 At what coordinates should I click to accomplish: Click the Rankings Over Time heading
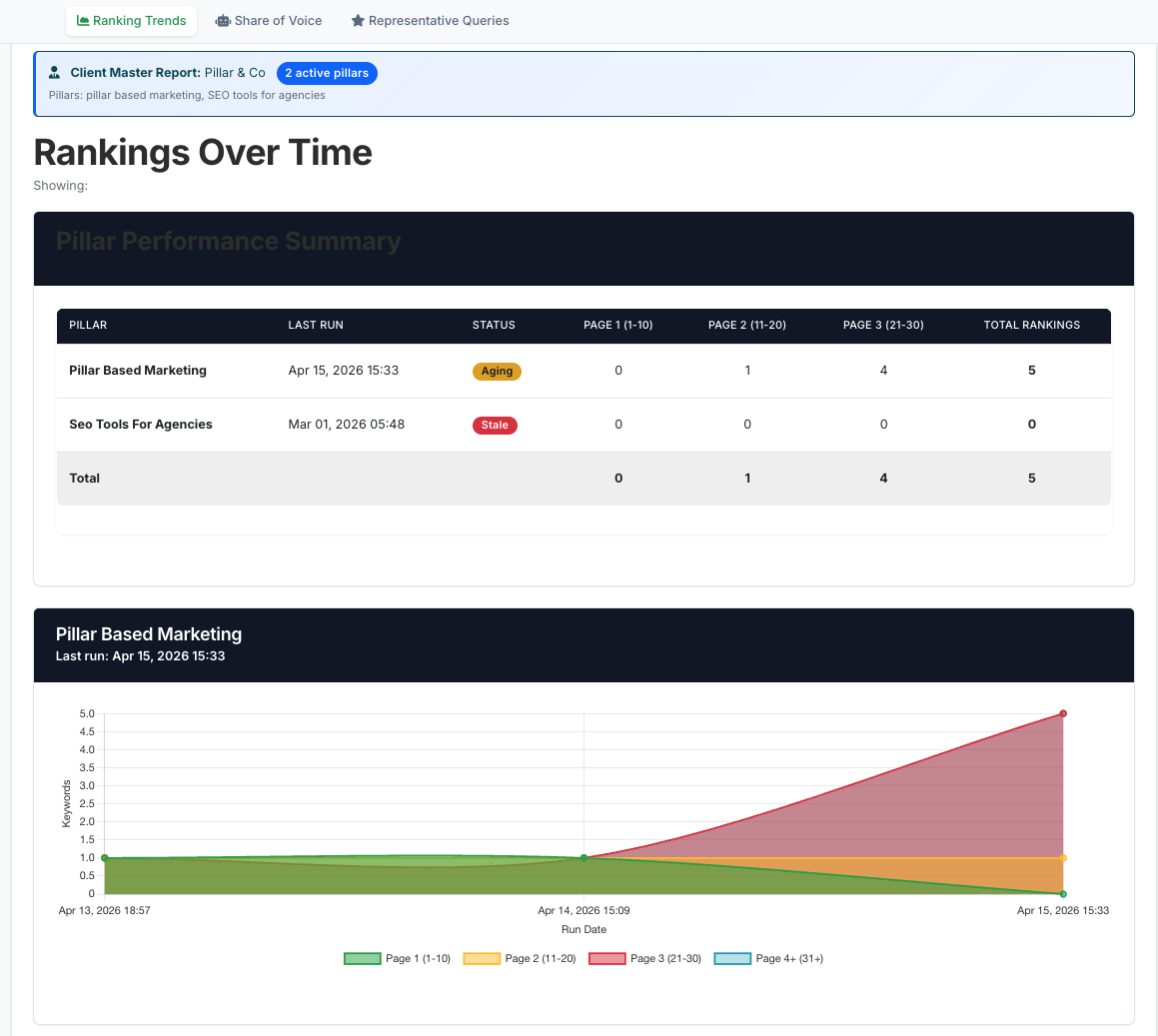pos(203,153)
